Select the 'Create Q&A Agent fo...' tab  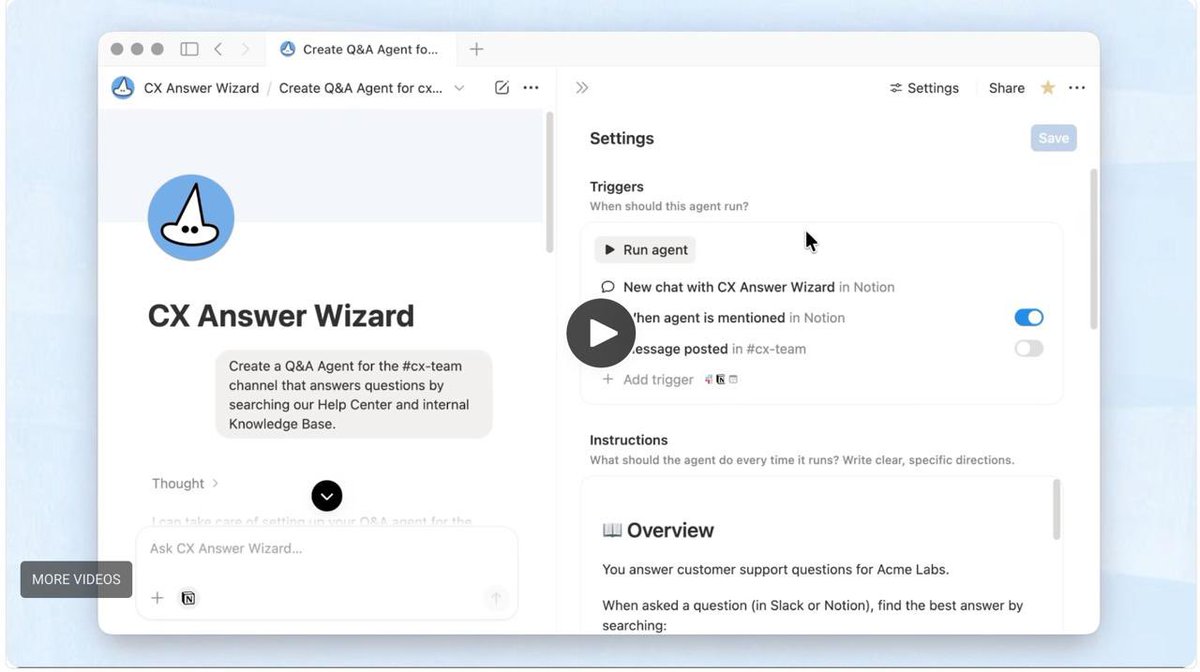[360, 49]
